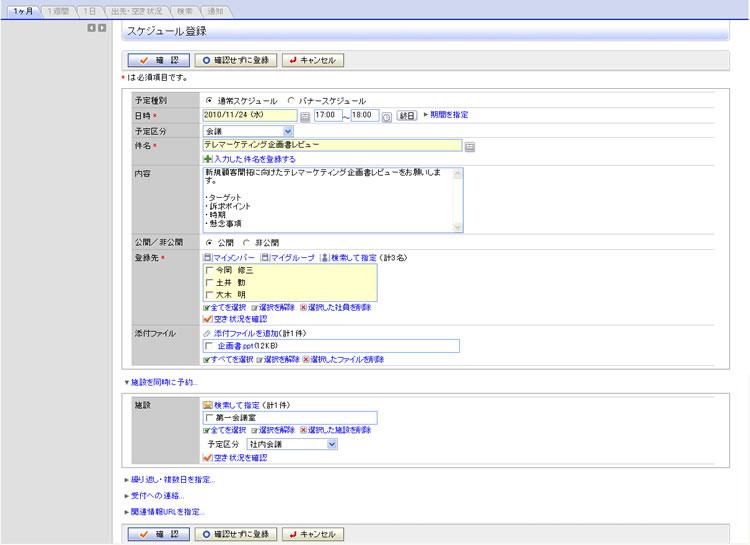Viewport: 750px width, 545px height.
Task: Click the 内容 scrollbar down arrow
Action: (x=458, y=227)
